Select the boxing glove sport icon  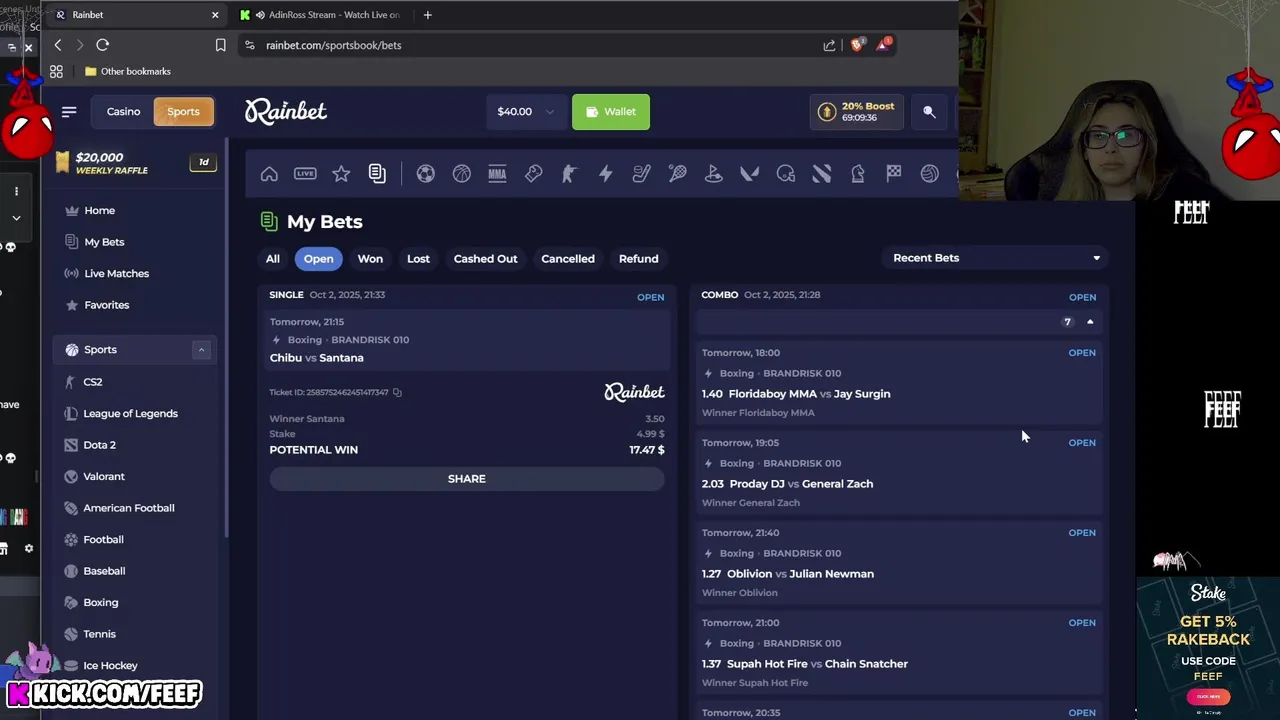tap(533, 174)
